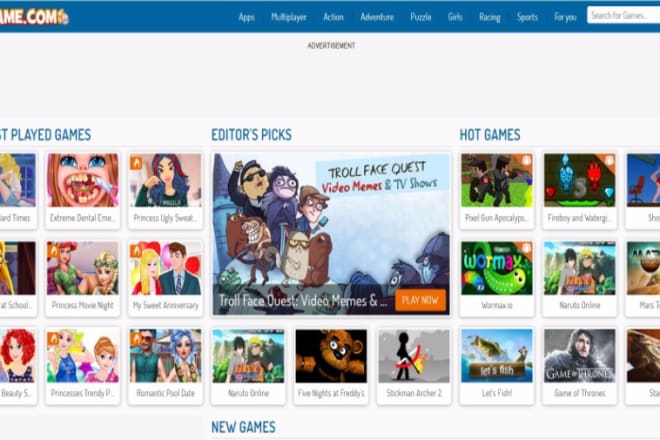This screenshot has height=440, width=660.
Task: Go to the Sports category
Action: tap(527, 17)
